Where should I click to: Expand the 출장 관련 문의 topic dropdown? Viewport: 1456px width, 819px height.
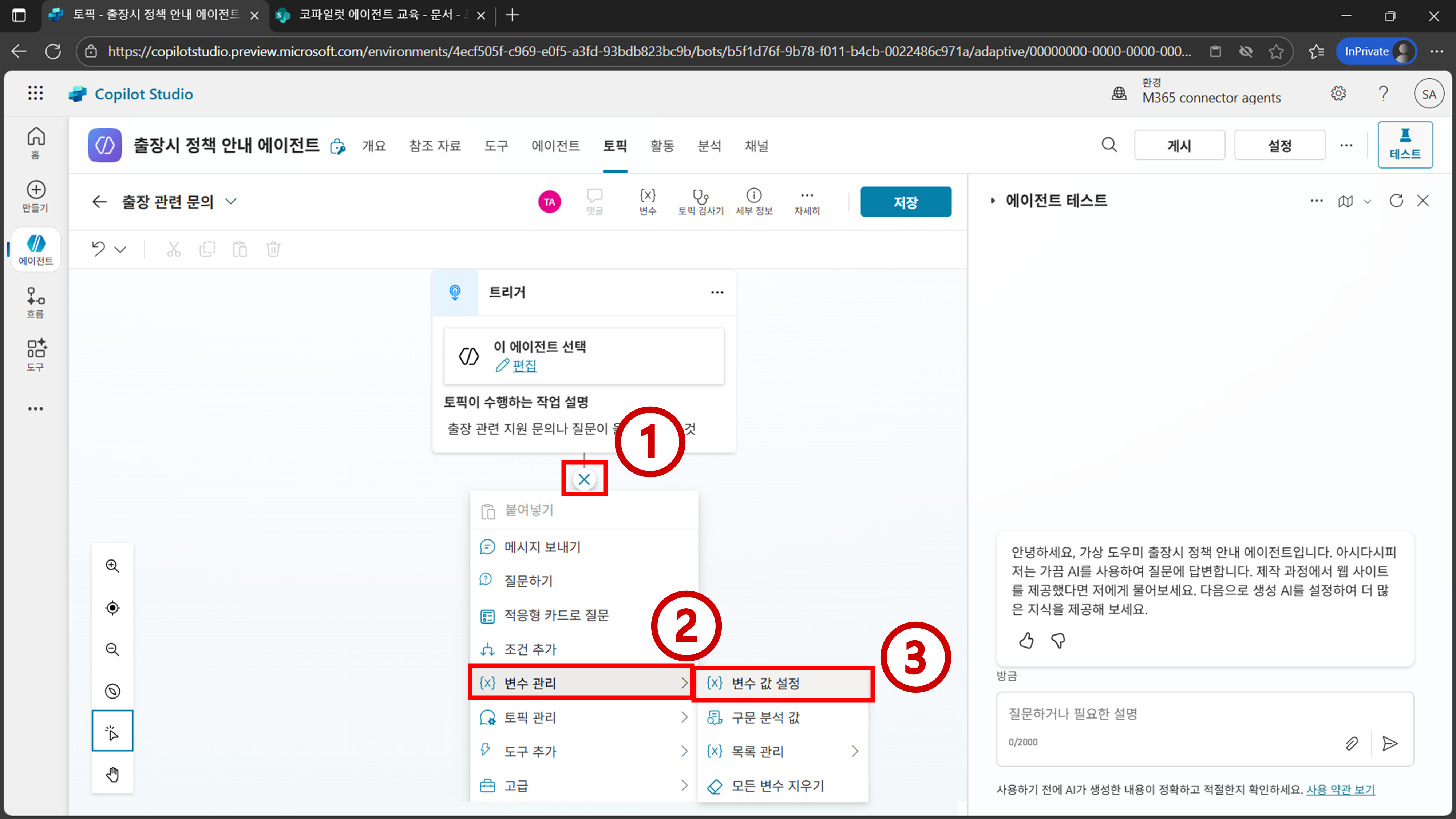click(231, 202)
